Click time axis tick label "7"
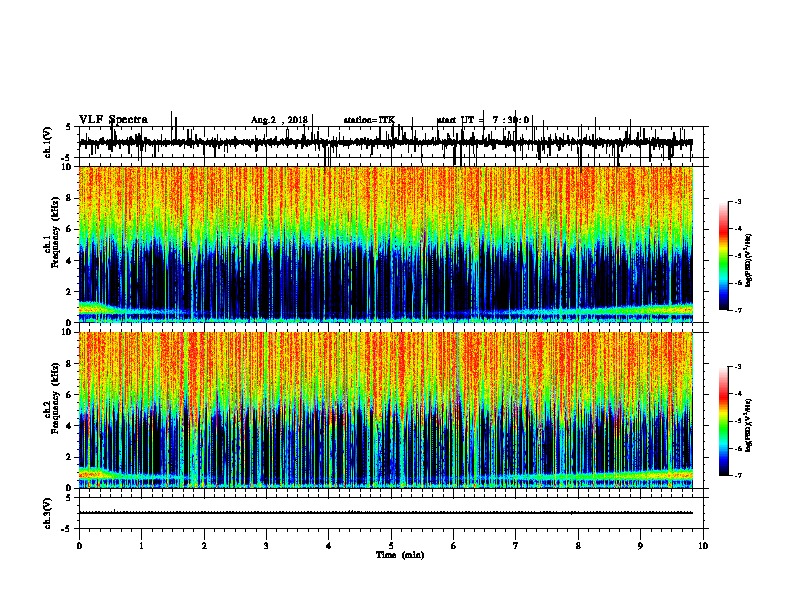This screenshot has width=792, height=612. tap(516, 546)
